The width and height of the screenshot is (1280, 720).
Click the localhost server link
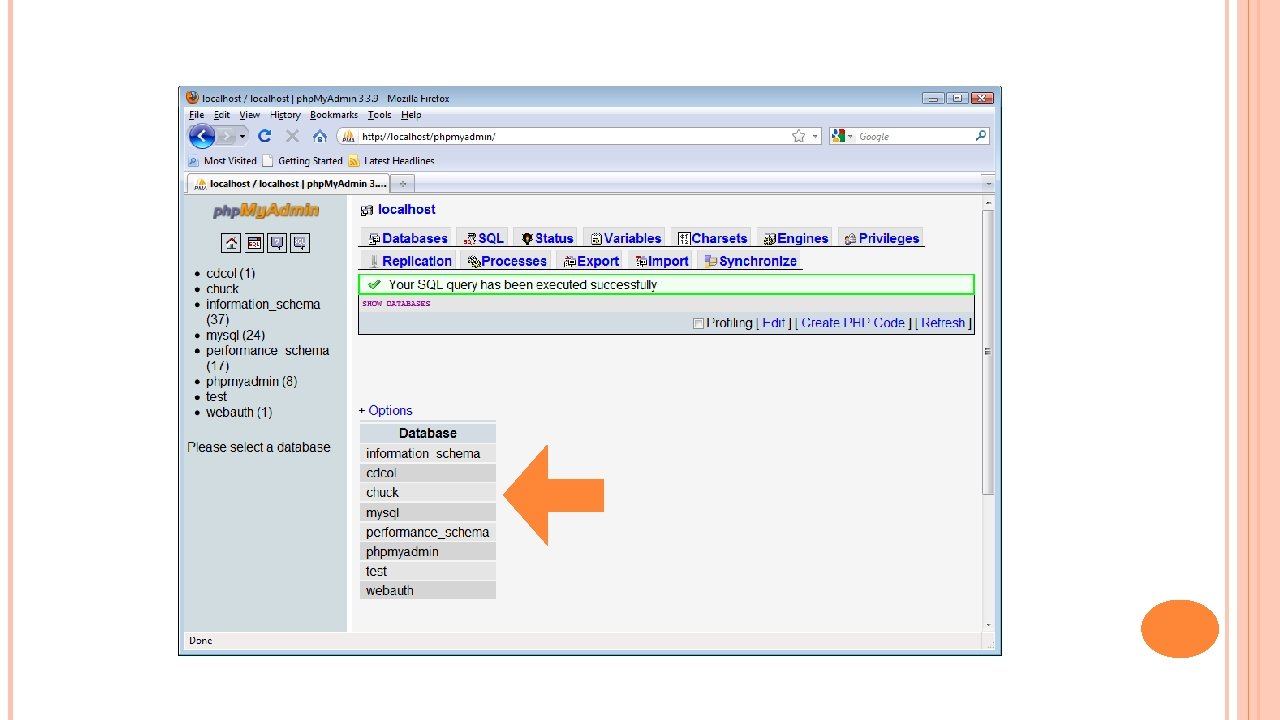click(x=406, y=210)
